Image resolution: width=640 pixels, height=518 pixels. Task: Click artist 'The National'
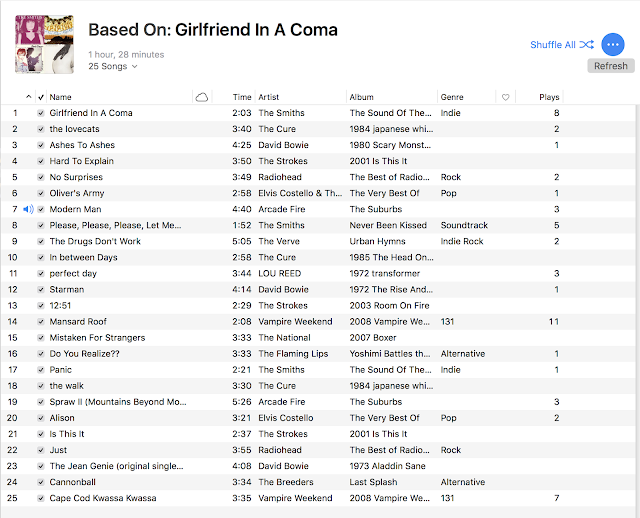284,338
